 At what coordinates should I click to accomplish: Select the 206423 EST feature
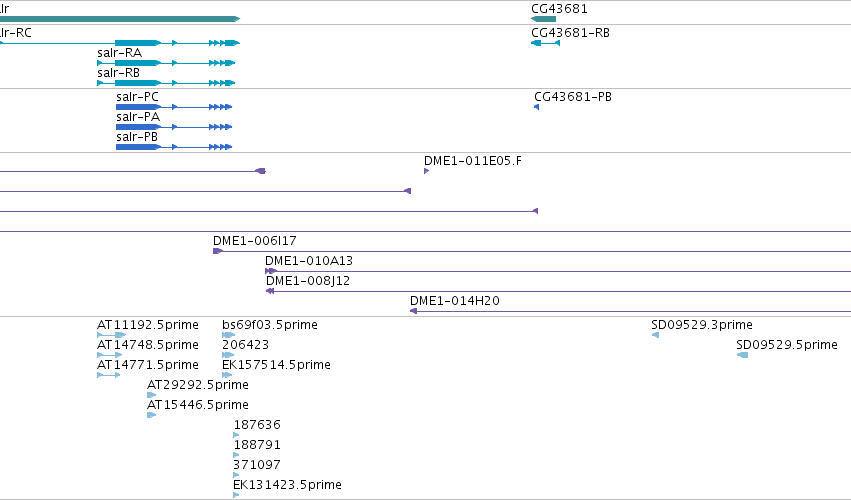(x=228, y=355)
